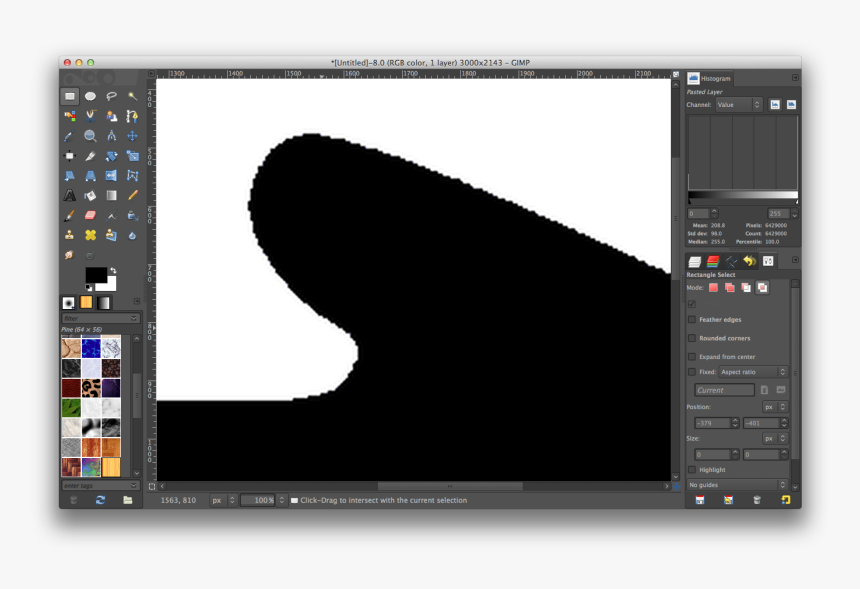Choose the Eraser tool
Image resolution: width=860 pixels, height=589 pixels.
(90, 214)
